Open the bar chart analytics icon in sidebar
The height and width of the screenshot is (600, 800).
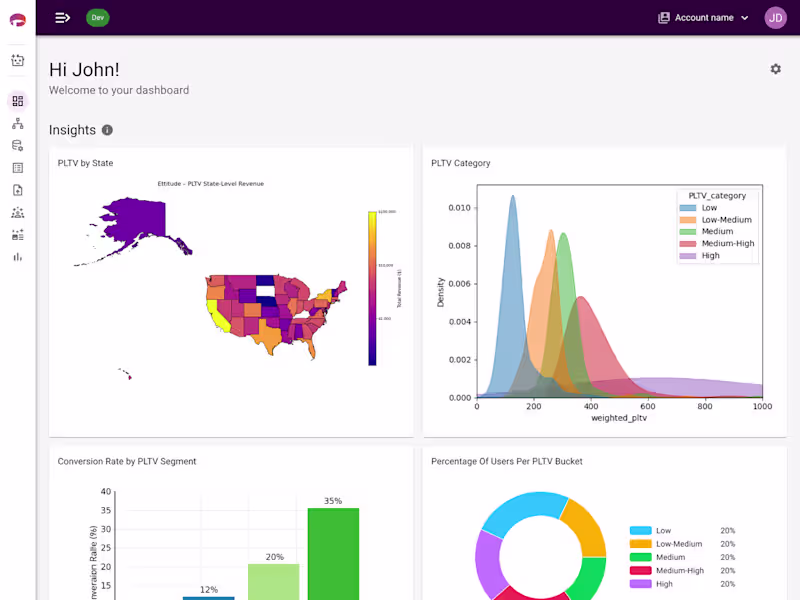18,257
